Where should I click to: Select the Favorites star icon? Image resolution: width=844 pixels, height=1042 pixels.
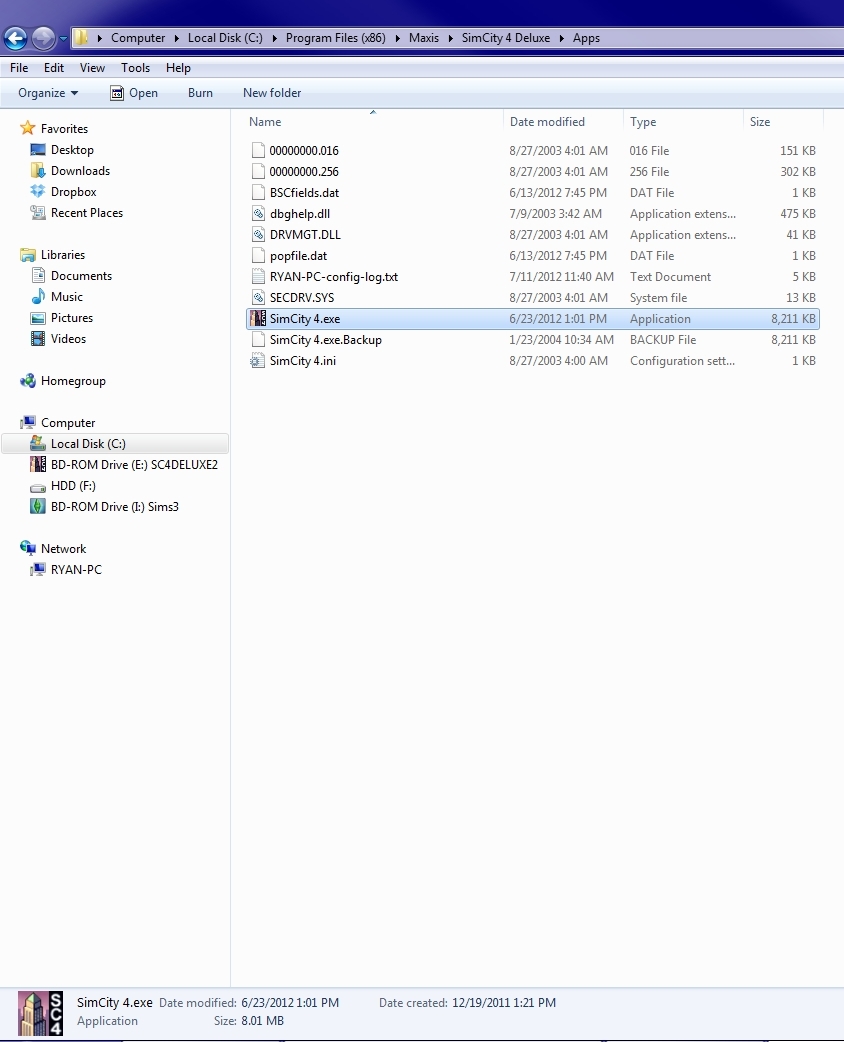click(x=27, y=128)
